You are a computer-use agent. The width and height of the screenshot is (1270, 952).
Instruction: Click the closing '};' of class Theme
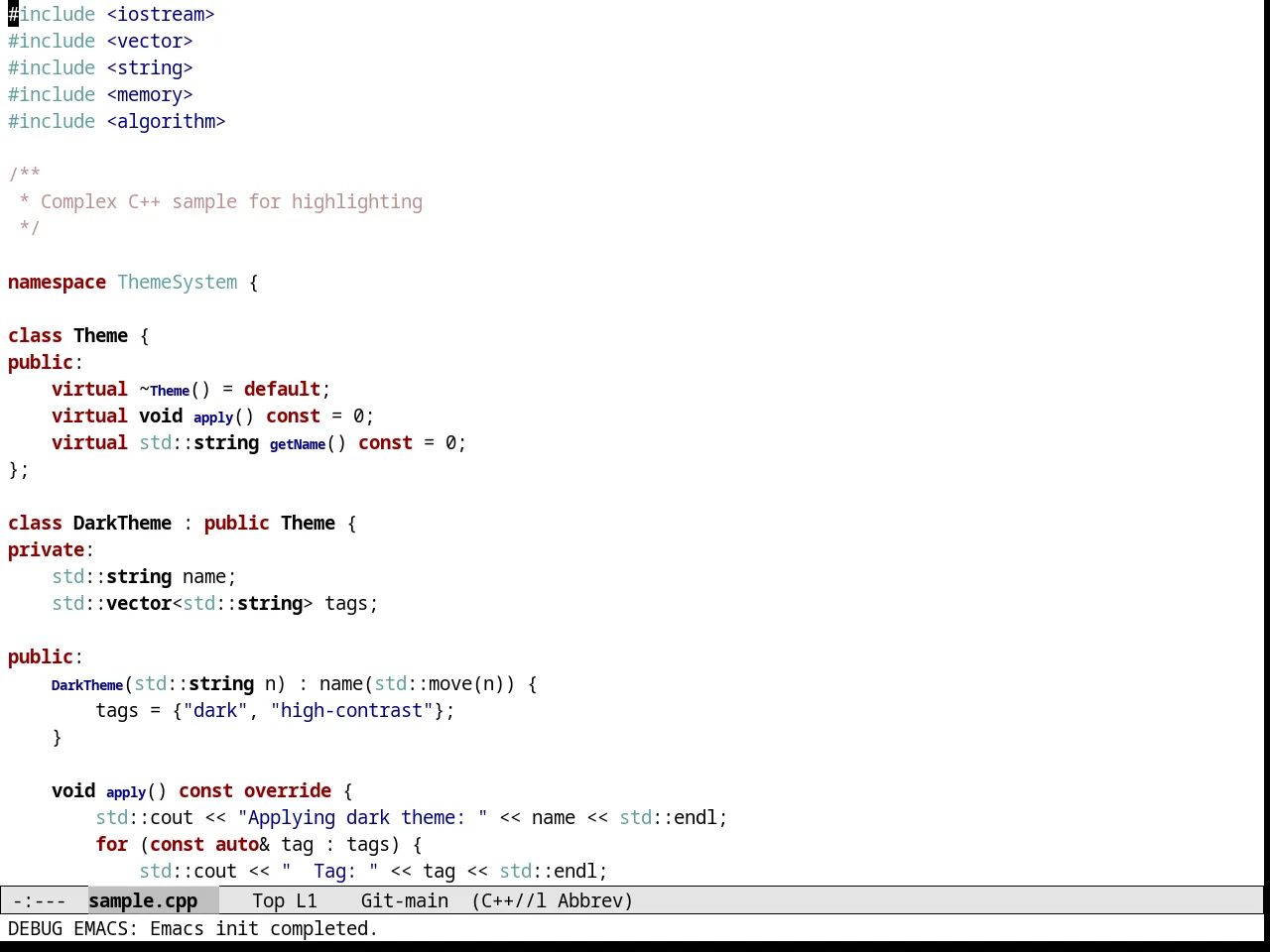19,469
